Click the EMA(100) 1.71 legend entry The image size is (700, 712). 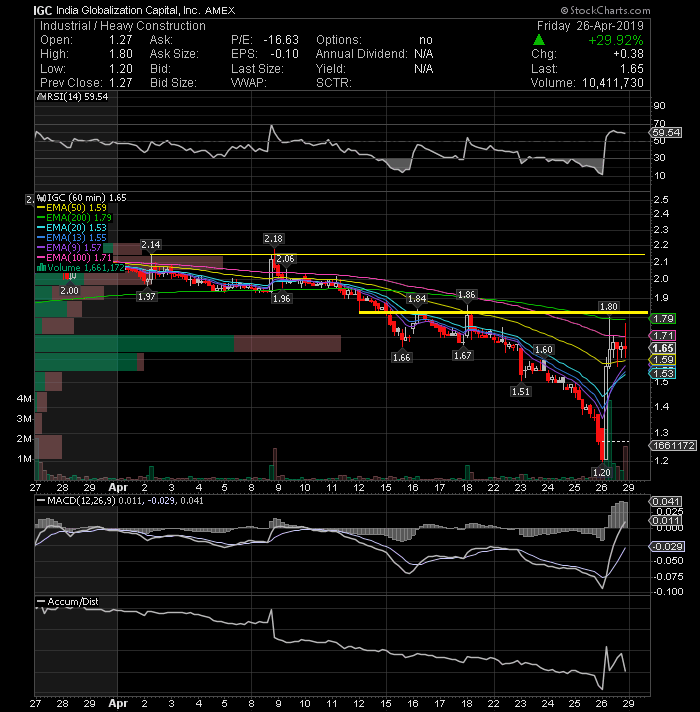point(75,257)
